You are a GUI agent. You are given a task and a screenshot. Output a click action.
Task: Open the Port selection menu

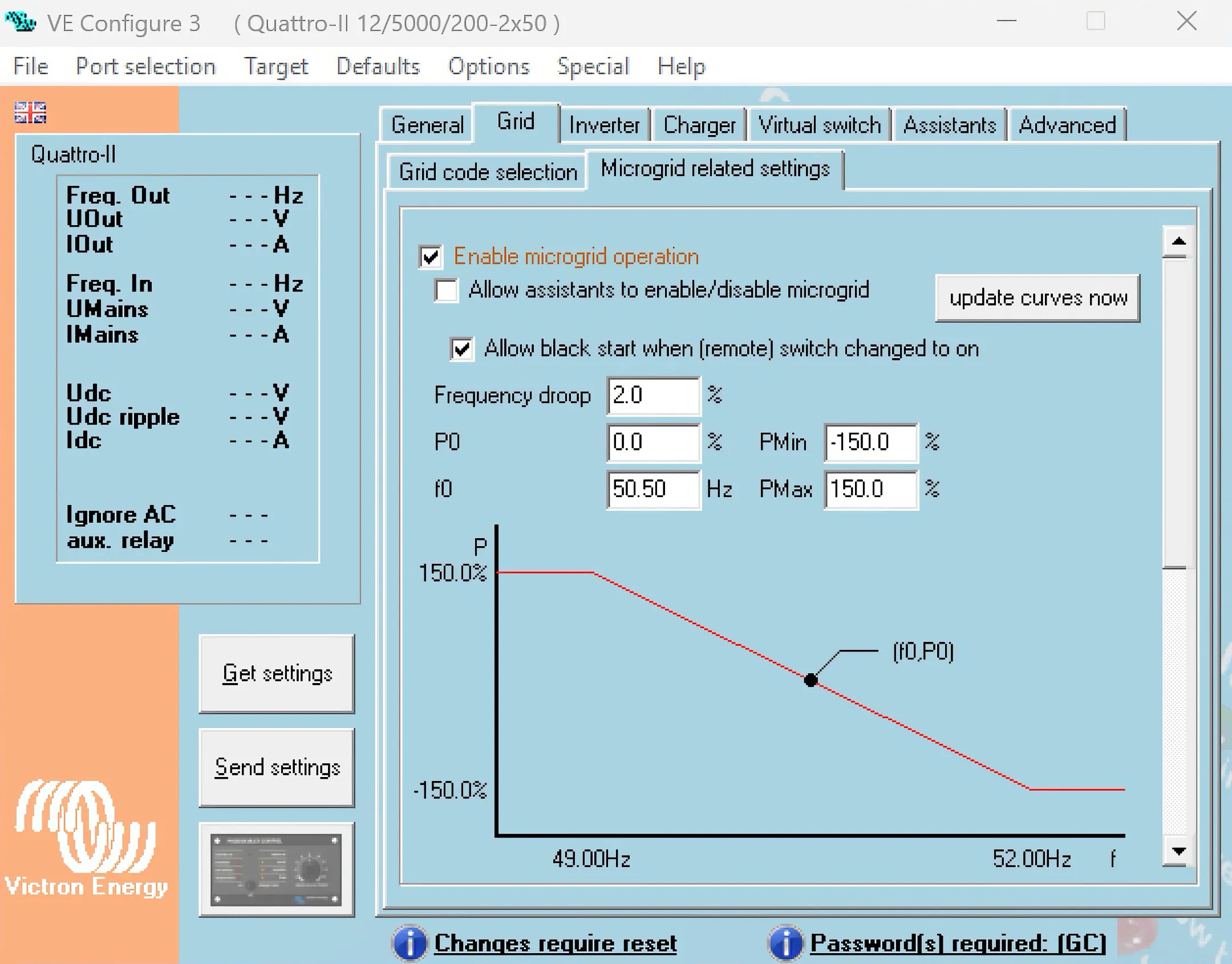click(x=146, y=66)
